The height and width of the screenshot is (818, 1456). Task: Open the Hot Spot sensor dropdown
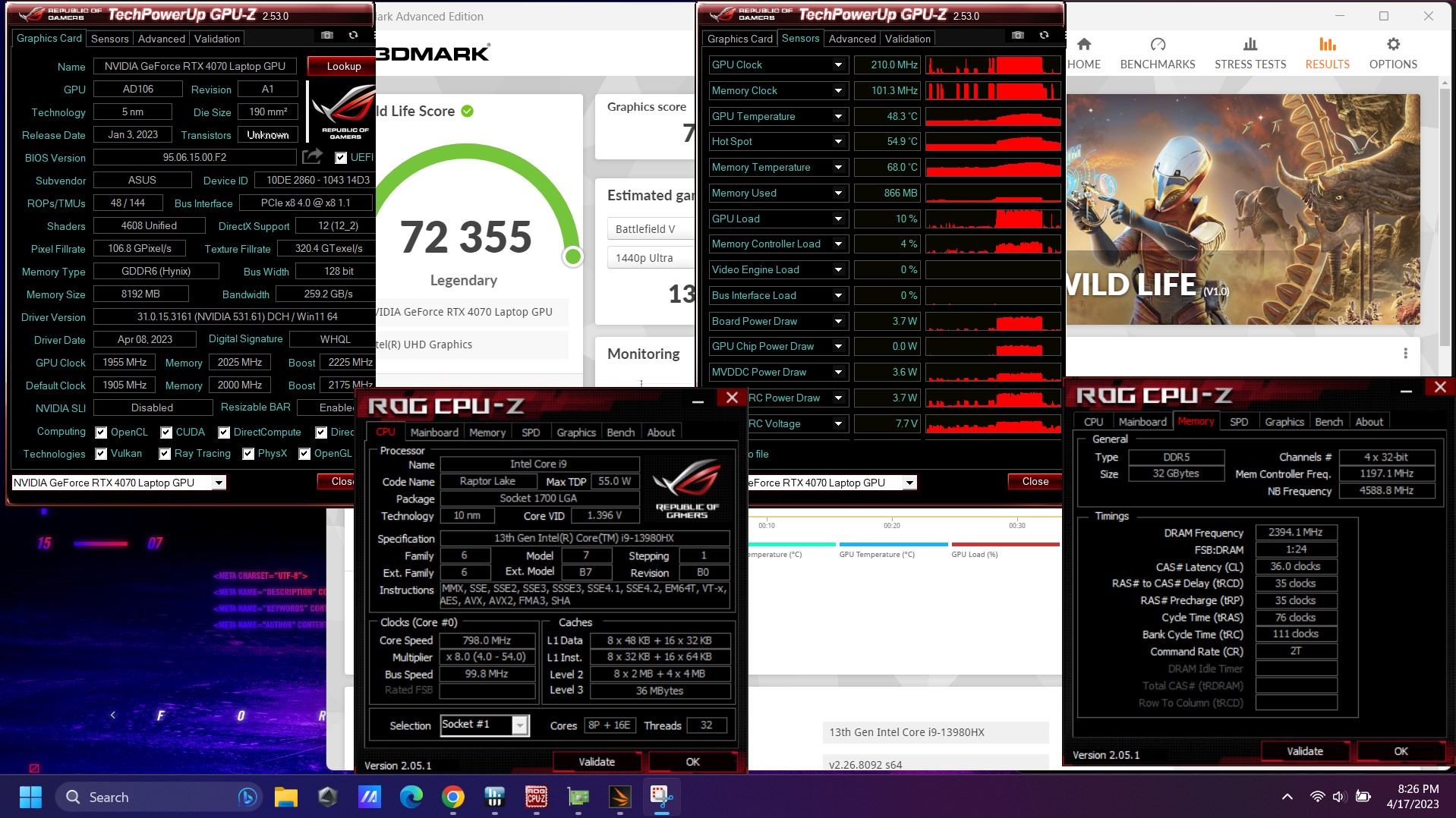[x=838, y=142]
